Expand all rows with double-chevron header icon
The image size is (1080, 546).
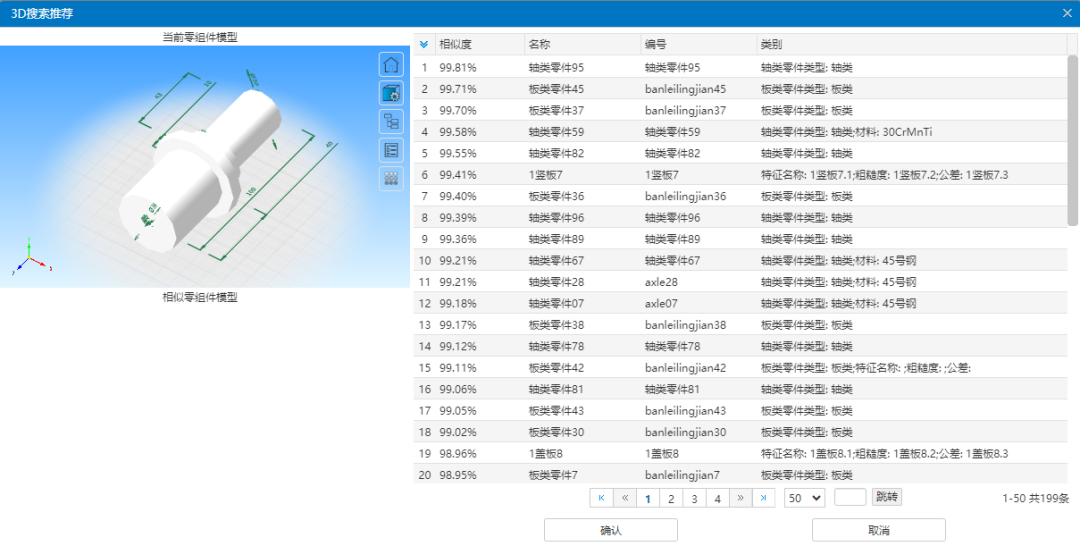[x=424, y=45]
